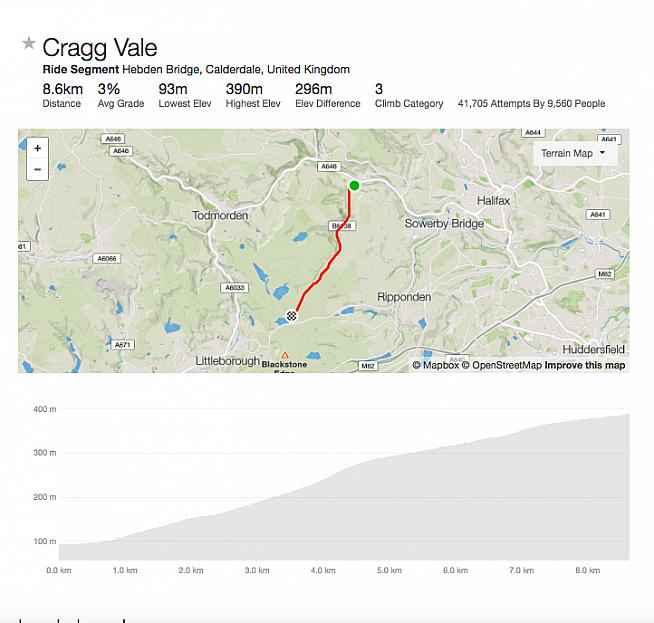Click the Cragg Vale segment title
This screenshot has height=623, width=654.
click(99, 47)
